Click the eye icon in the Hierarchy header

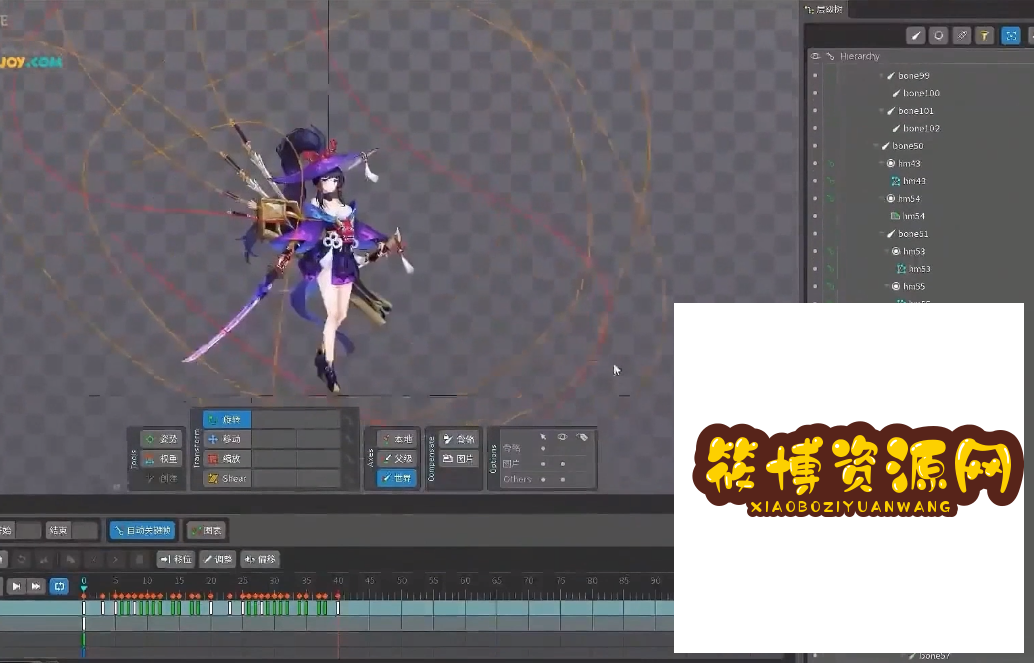[815, 56]
